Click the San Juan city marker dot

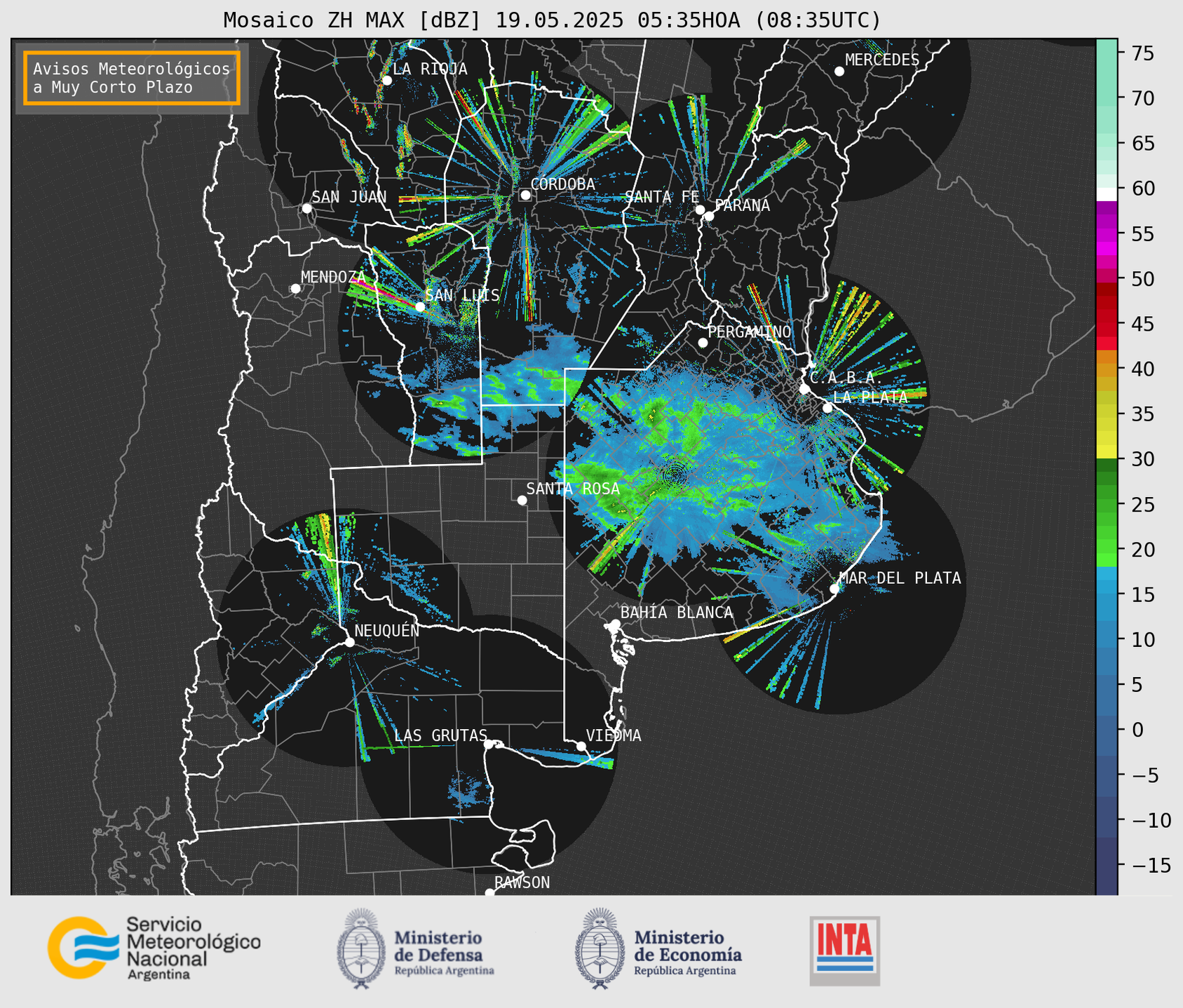click(306, 208)
